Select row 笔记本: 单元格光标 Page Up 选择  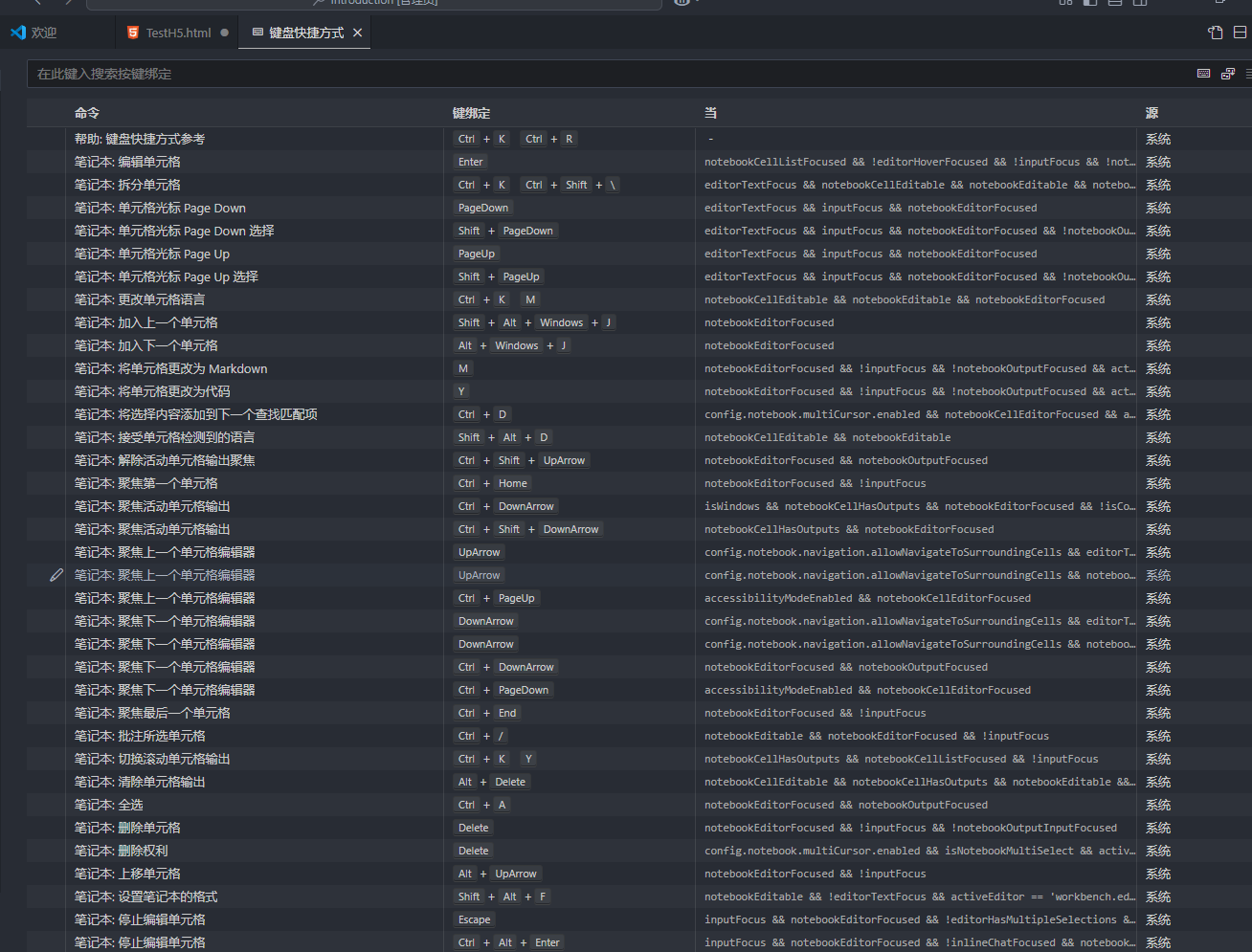click(x=639, y=277)
